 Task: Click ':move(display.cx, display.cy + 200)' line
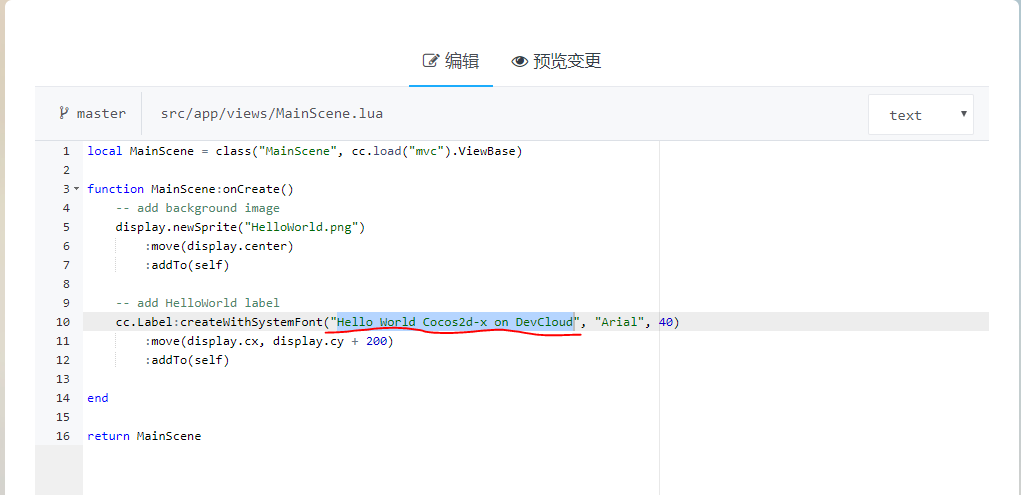click(270, 341)
